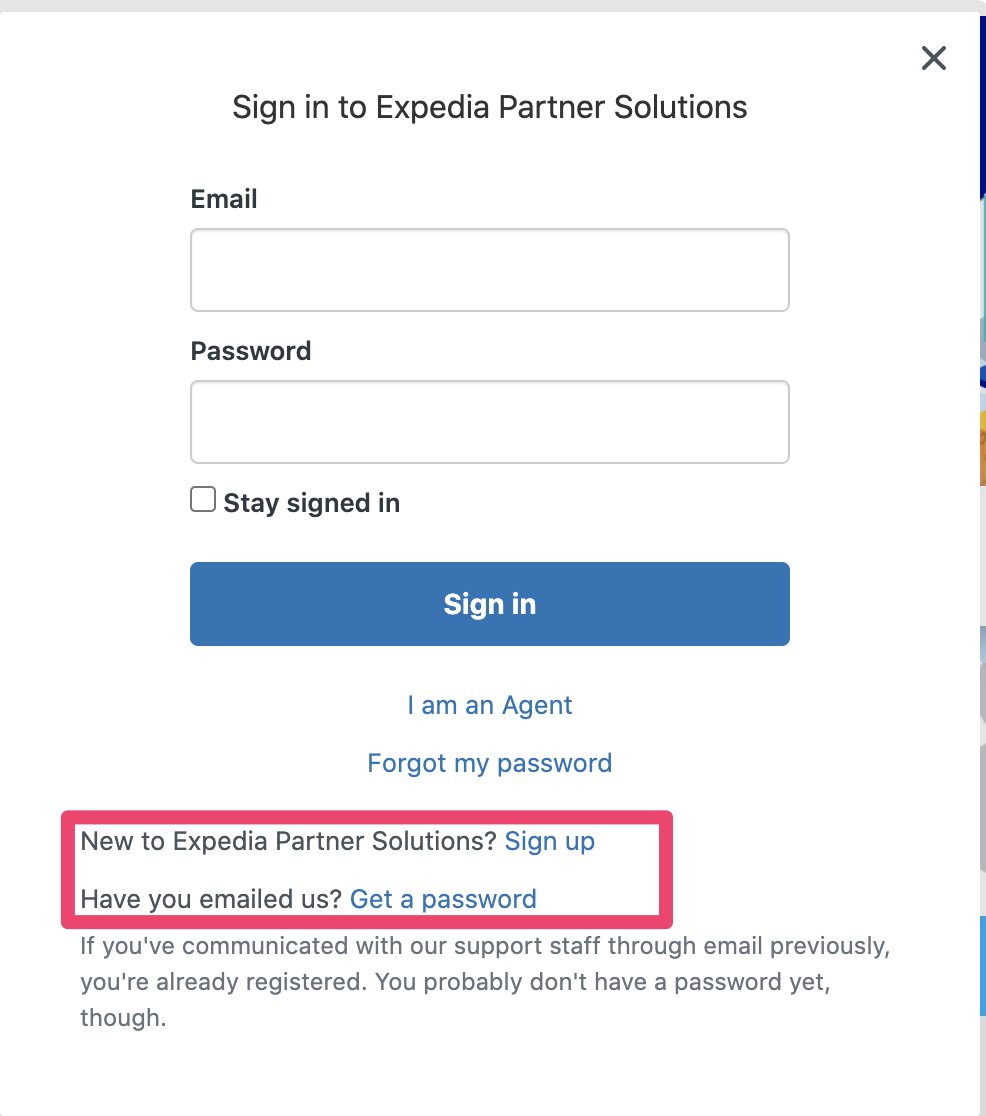The image size is (986, 1116).
Task: Select the gray bar above the dialog
Action: [x=493, y=6]
